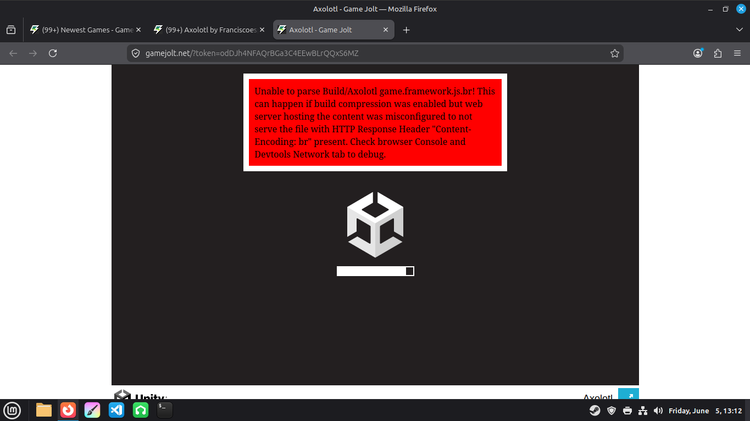Open the clock showing Friday, June 5
750x421 pixels.
coord(705,410)
